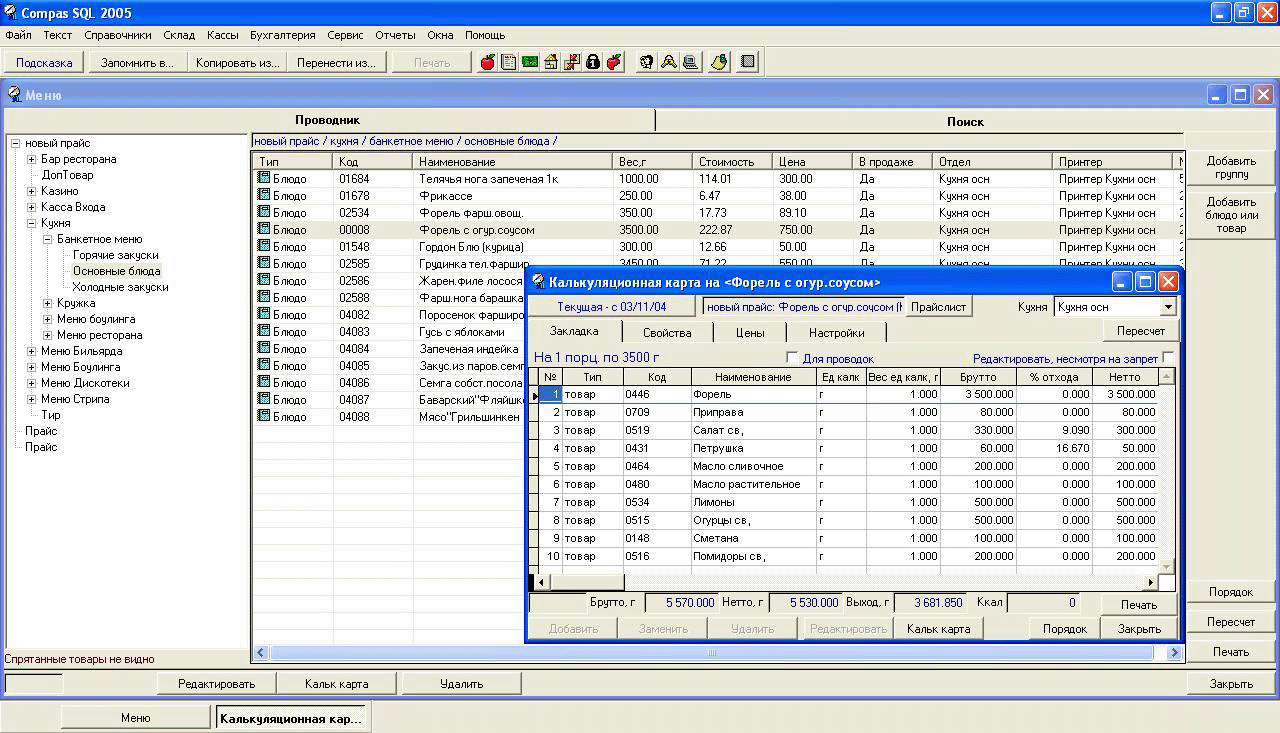
Task: Select the Огурцы св, ingredient row
Action: click(850, 520)
